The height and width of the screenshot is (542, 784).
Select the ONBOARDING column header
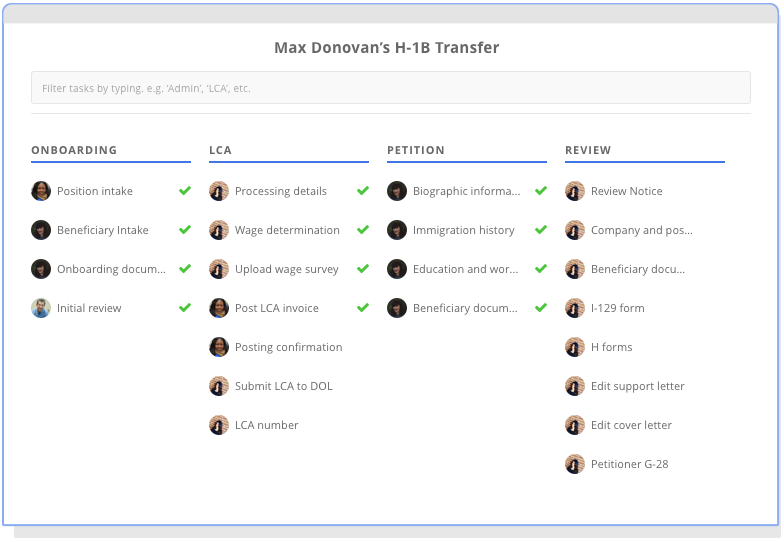pyautogui.click(x=74, y=150)
